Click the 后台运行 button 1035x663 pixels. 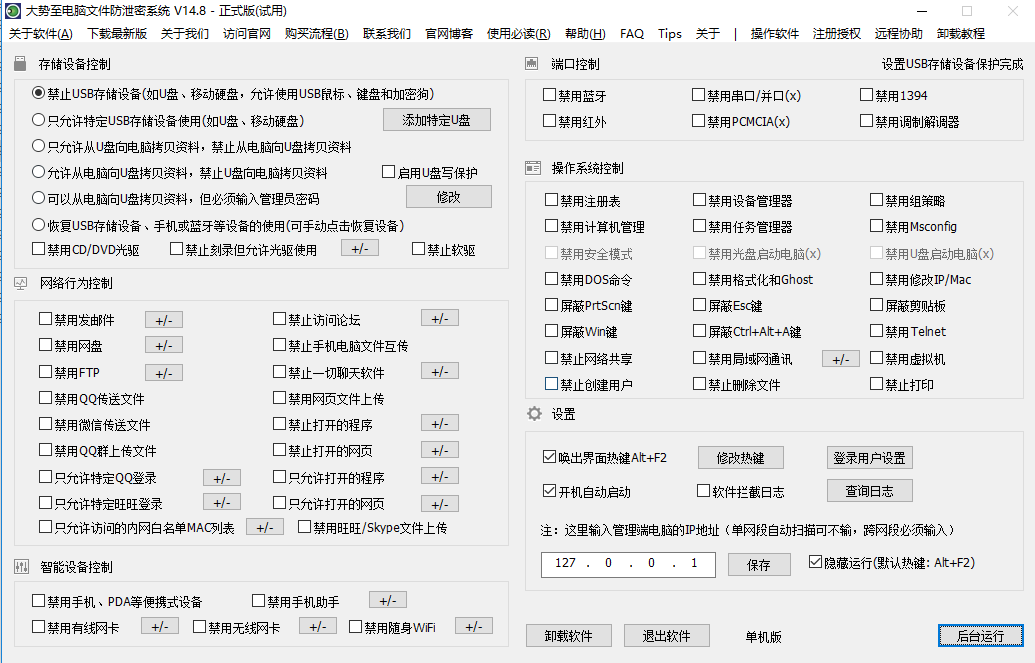pos(983,635)
